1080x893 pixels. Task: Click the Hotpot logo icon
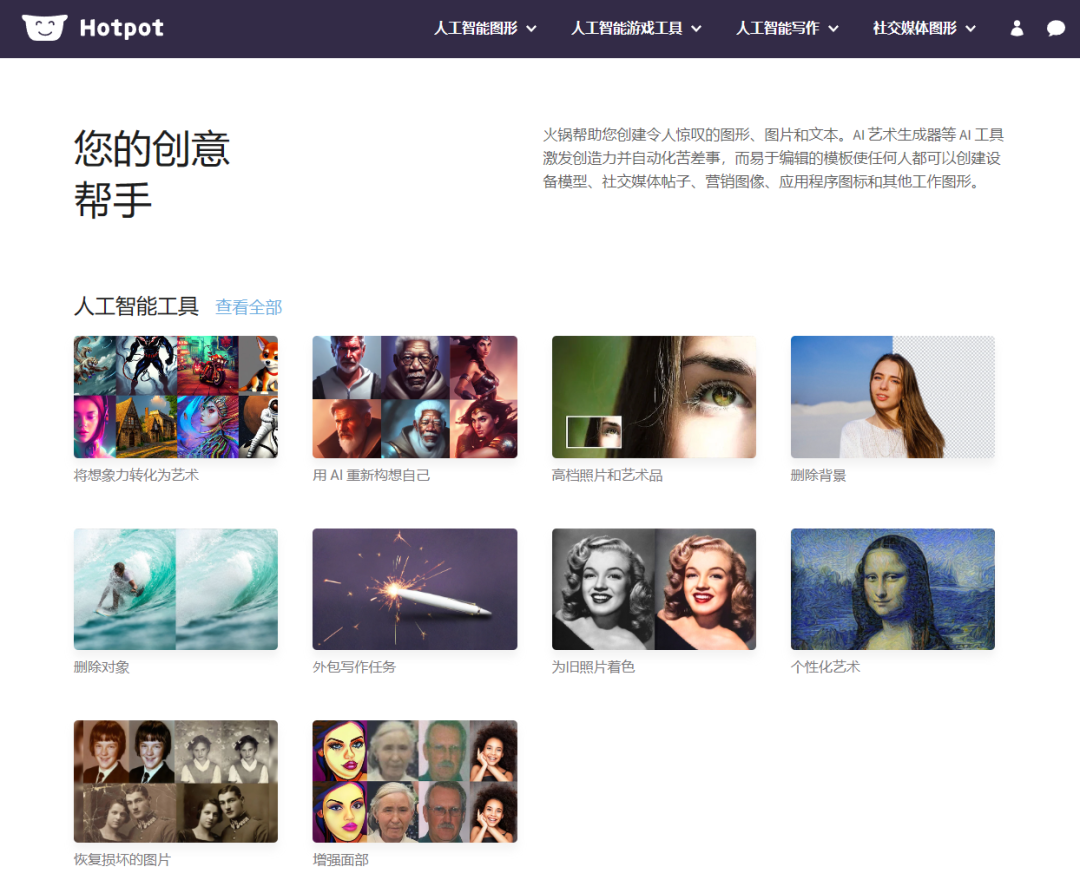(x=44, y=28)
